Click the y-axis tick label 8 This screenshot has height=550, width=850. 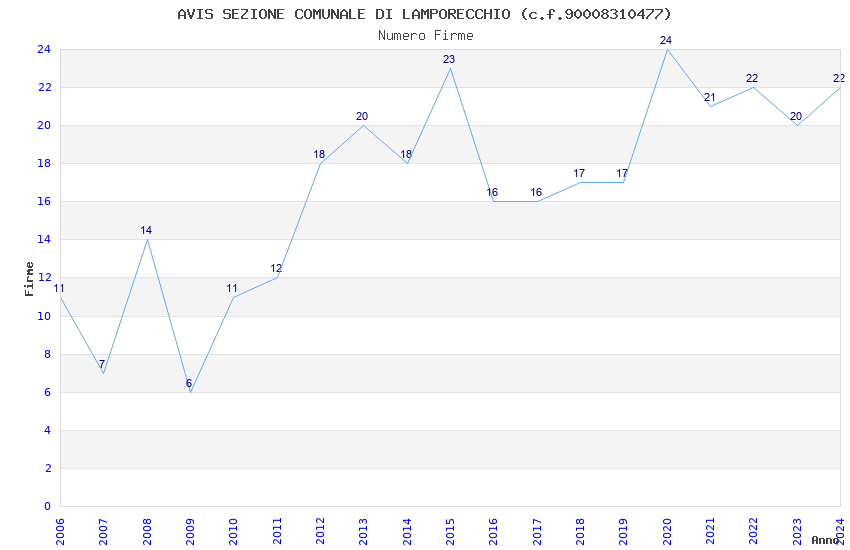tap(48, 354)
